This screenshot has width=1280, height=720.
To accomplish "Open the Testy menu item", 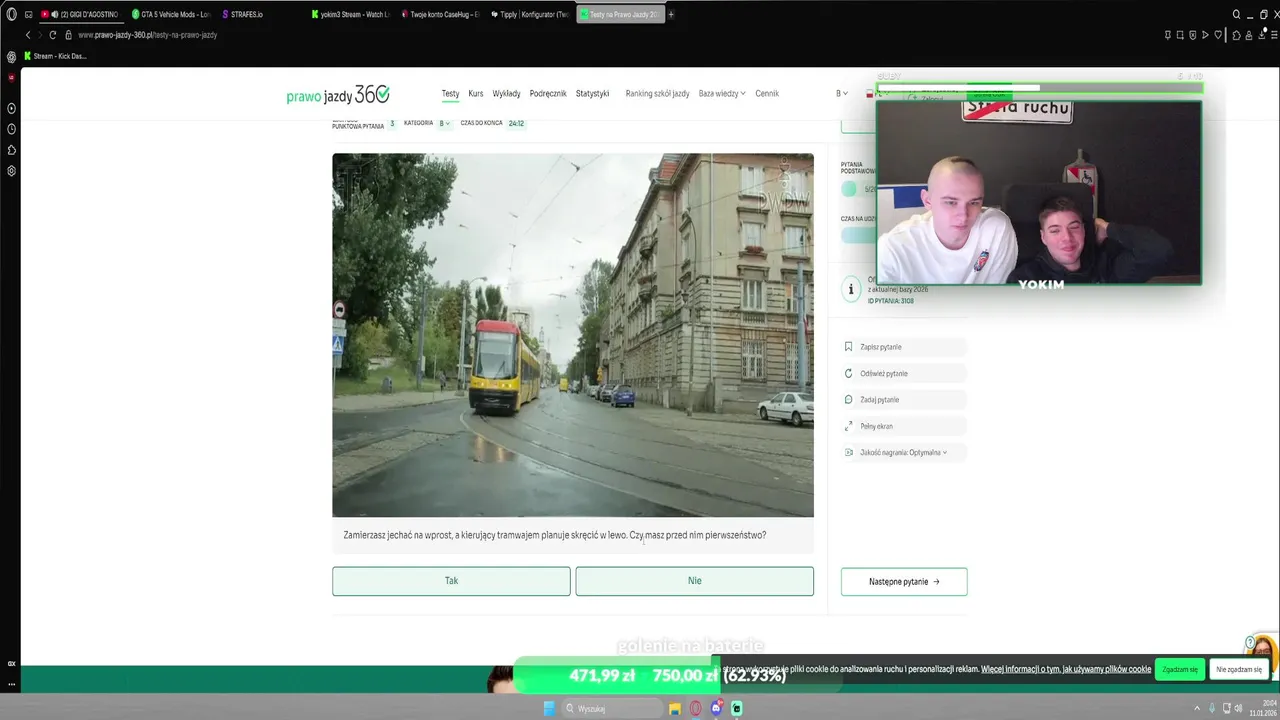I will point(451,94).
